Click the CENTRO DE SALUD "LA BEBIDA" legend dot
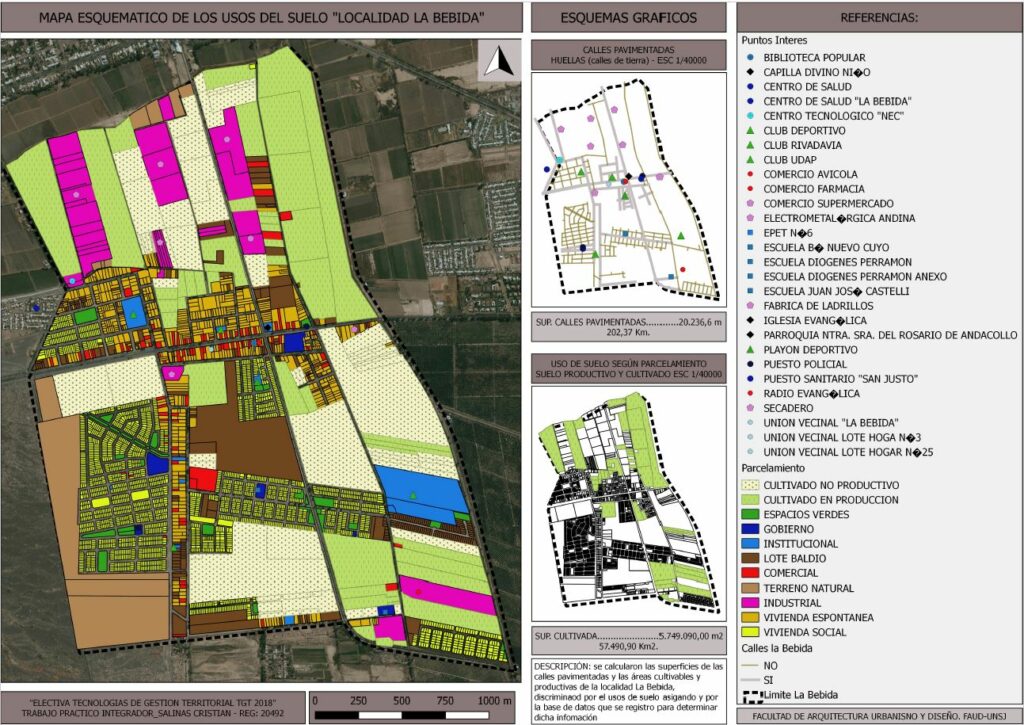This screenshot has height=725, width=1024. [x=750, y=101]
